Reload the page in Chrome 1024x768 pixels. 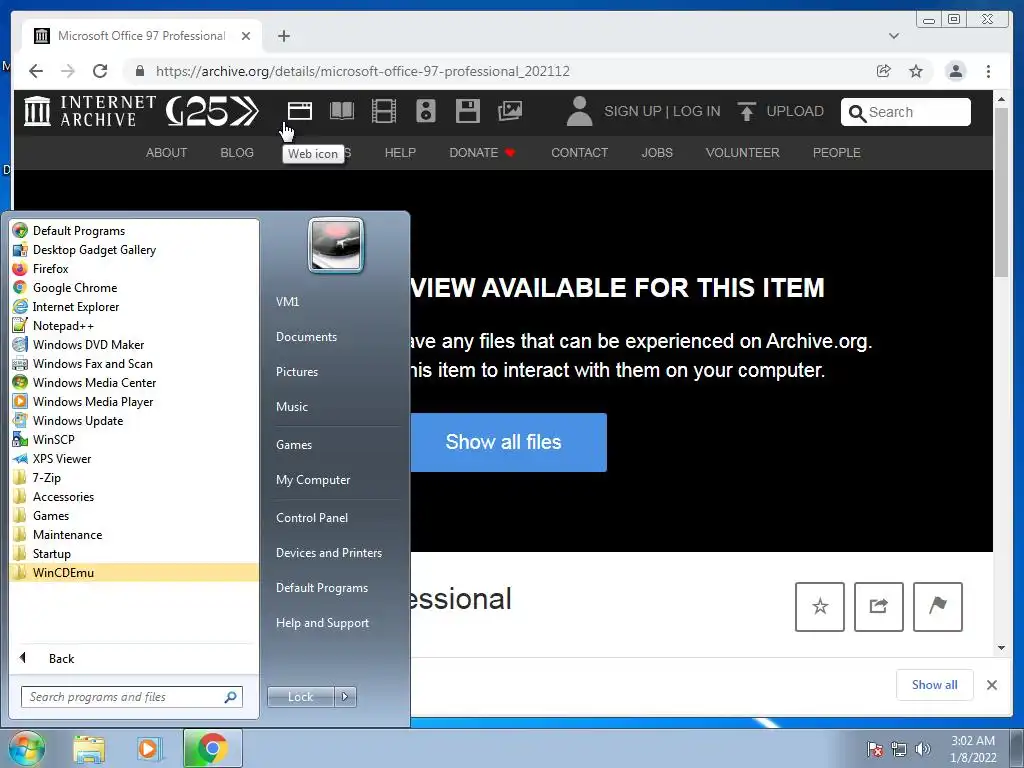click(100, 71)
